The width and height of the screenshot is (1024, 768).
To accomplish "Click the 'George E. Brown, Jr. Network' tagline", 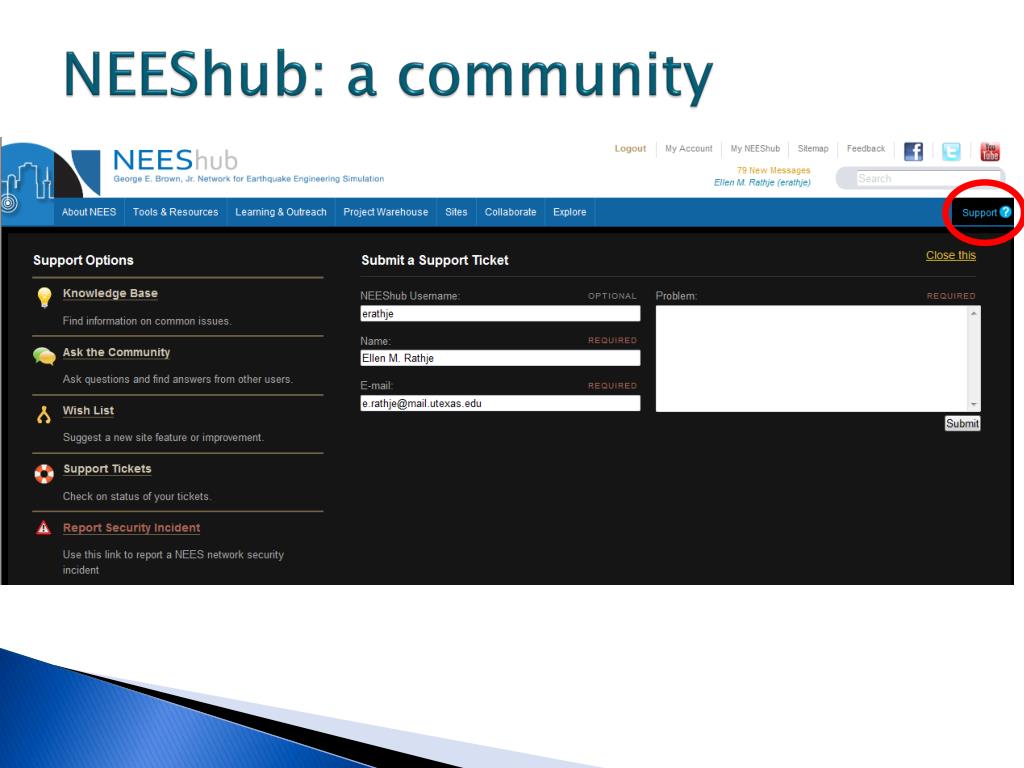I will coord(249,179).
